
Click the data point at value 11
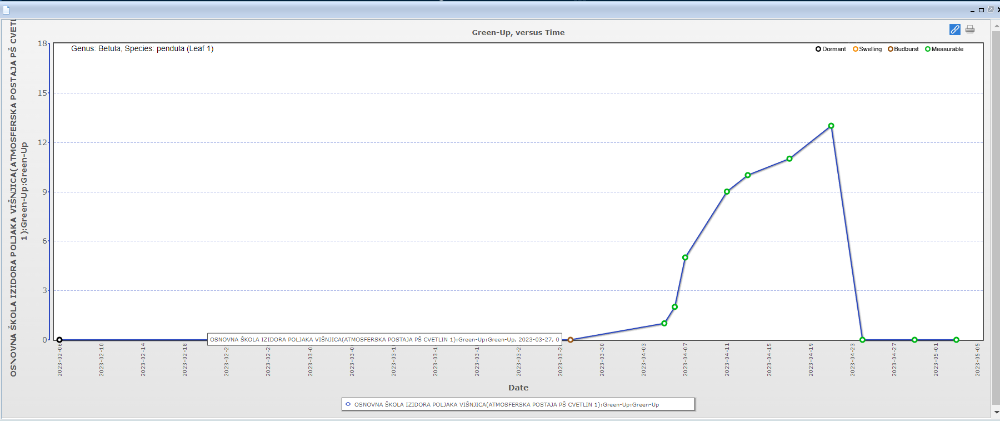click(789, 159)
